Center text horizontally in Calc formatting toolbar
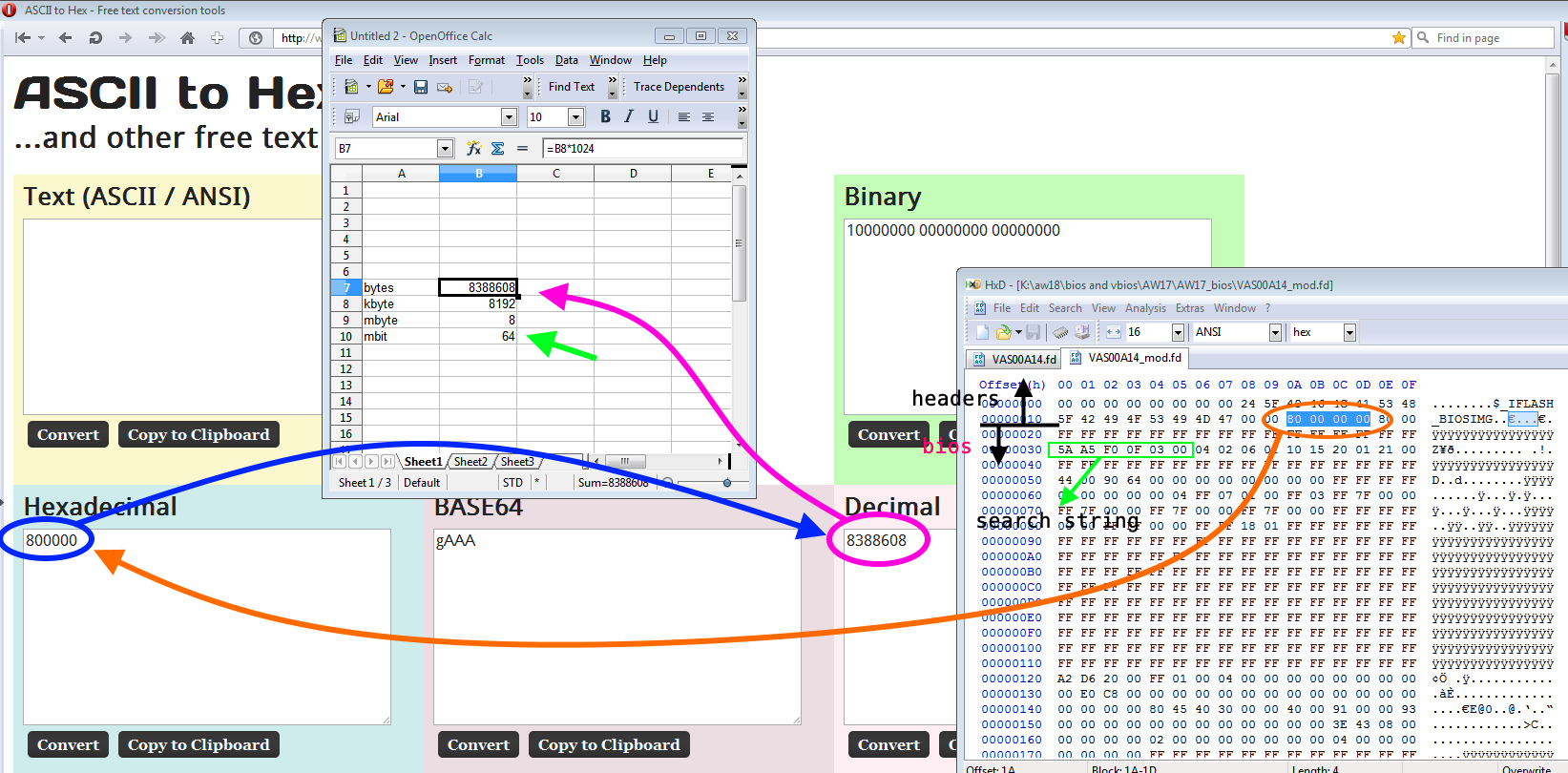1568x773 pixels. tap(708, 116)
